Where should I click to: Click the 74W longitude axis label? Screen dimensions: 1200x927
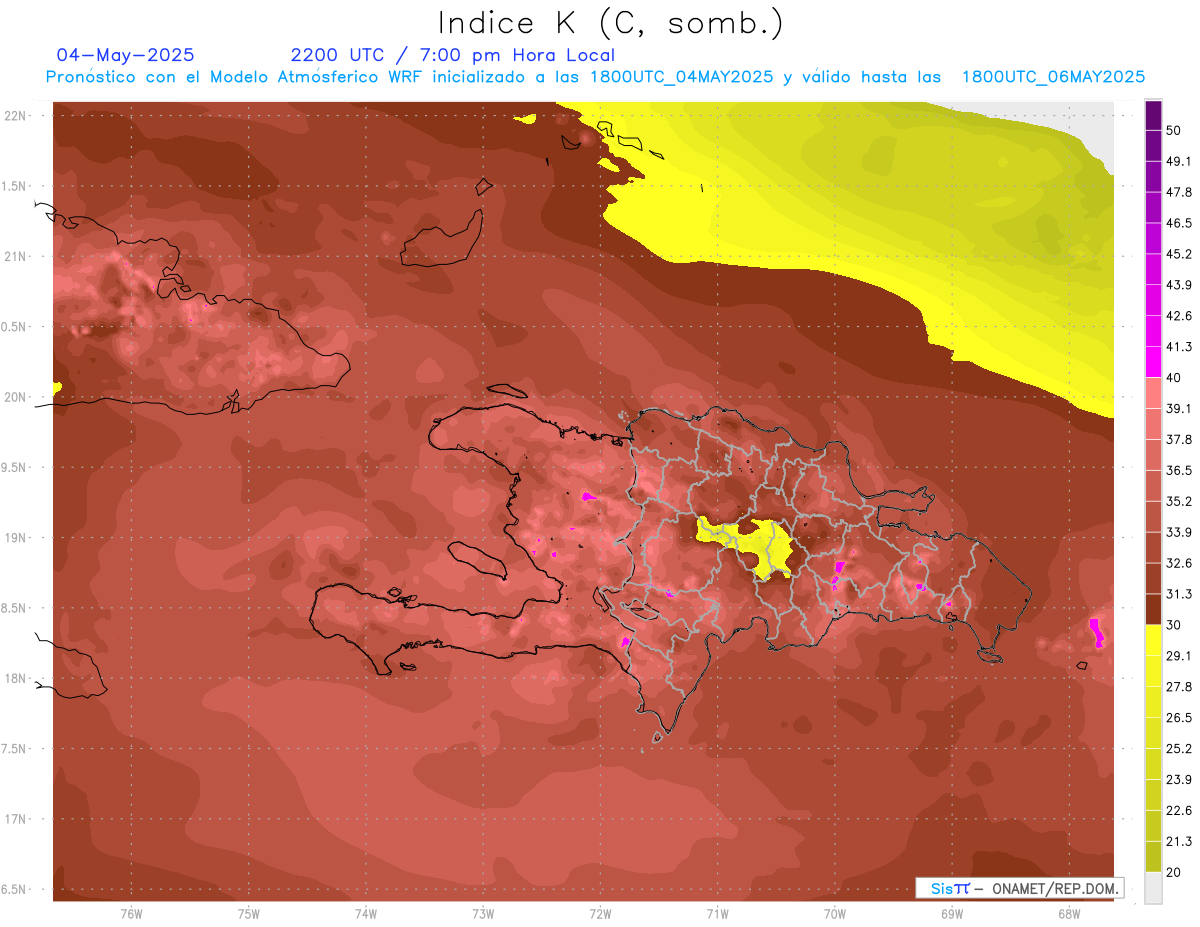point(366,914)
